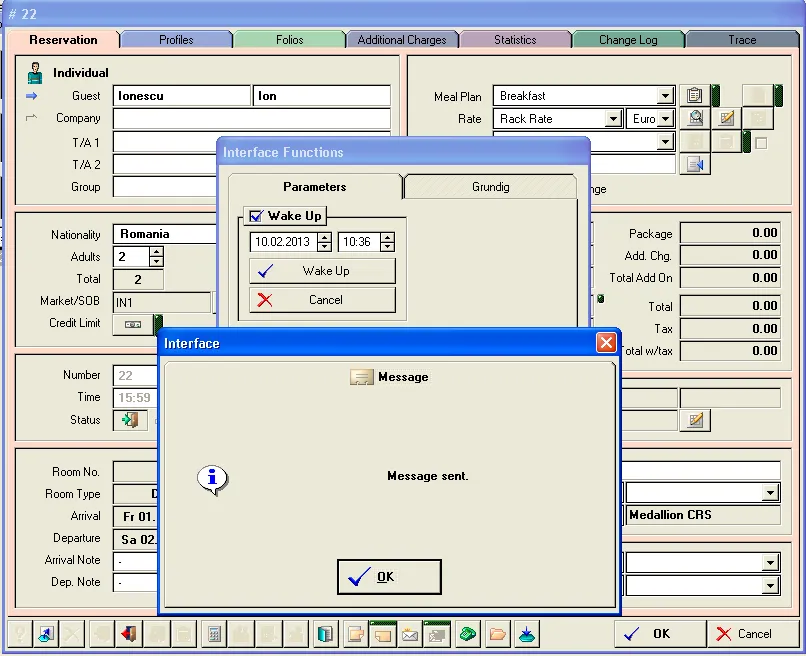Adjust the wake up time spinner
This screenshot has width=806, height=656.
coord(387,242)
